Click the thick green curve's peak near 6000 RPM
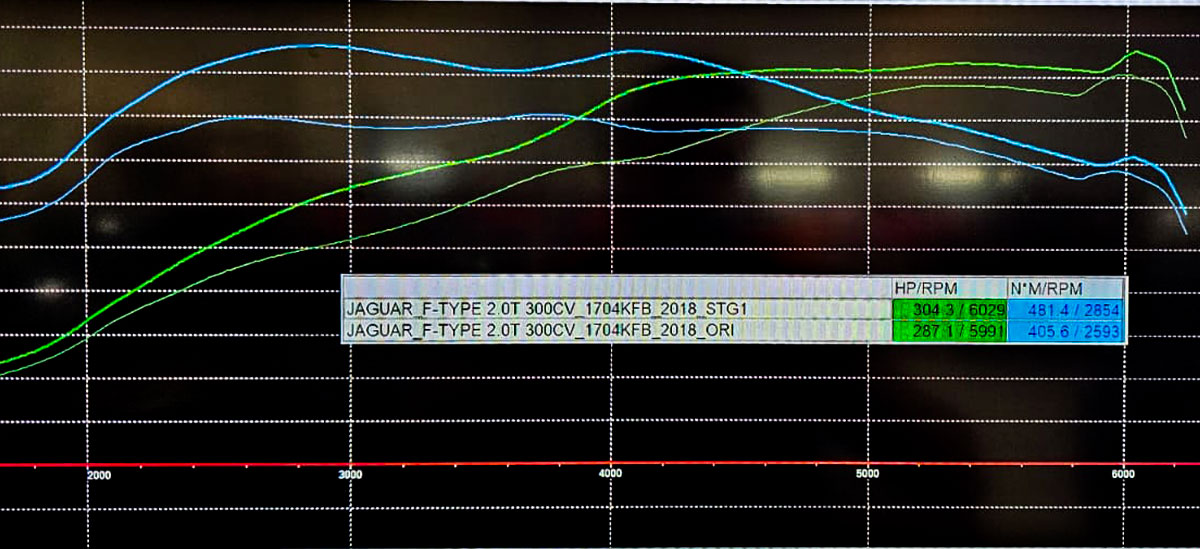 coord(1136,51)
